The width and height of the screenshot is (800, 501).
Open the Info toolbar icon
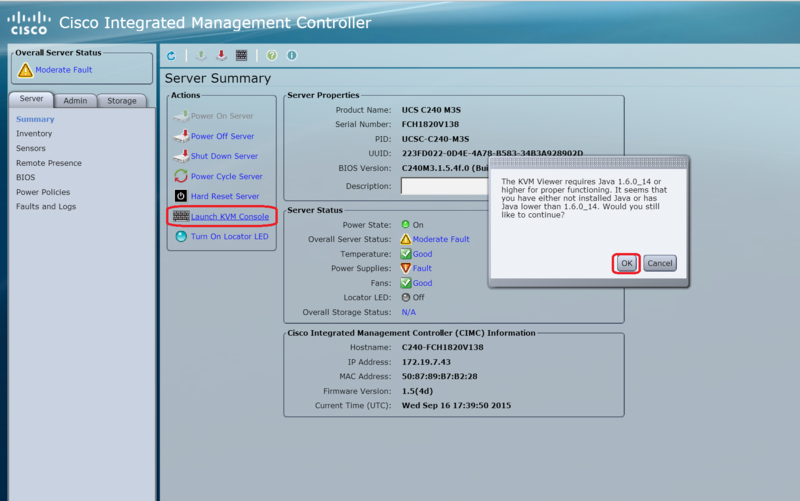click(x=291, y=55)
